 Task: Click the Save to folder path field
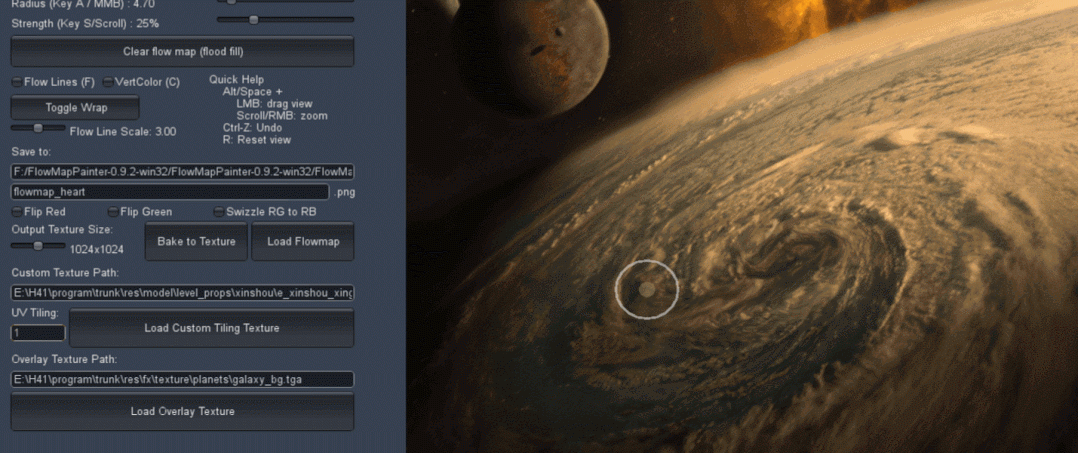click(182, 172)
